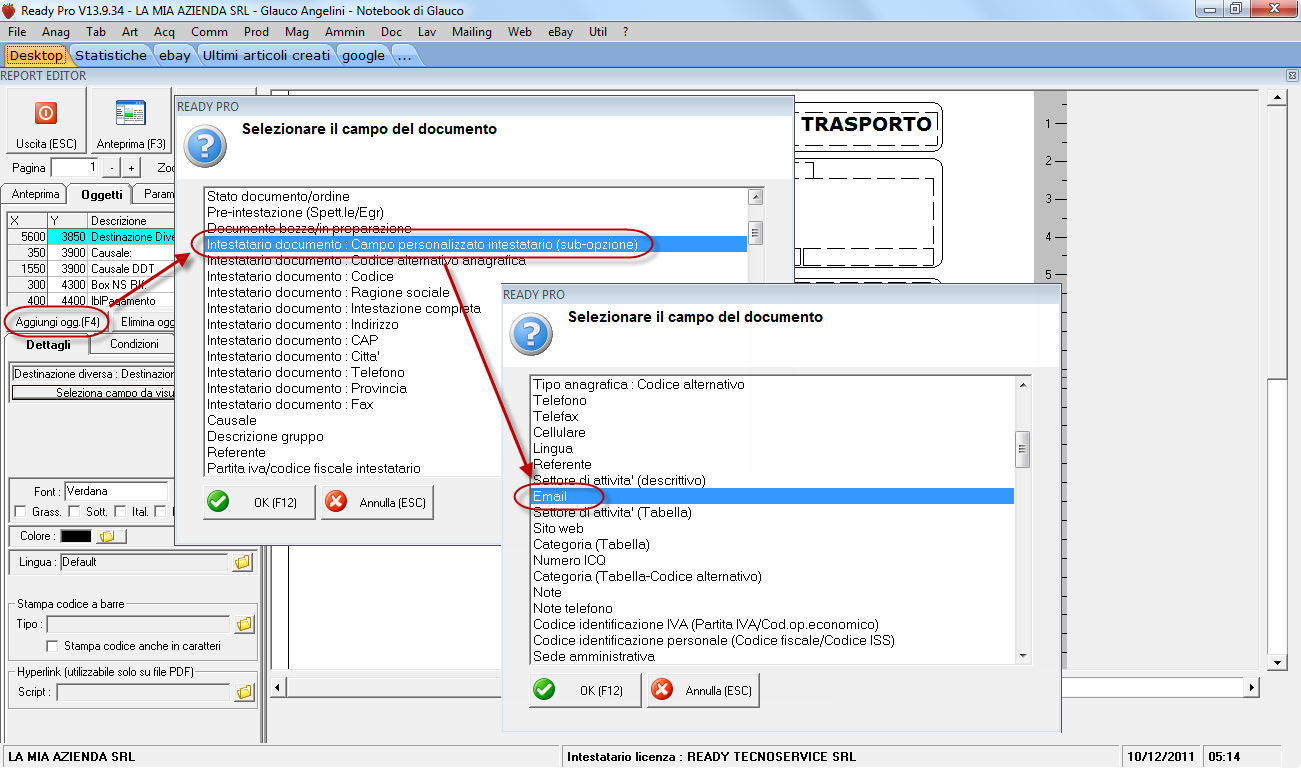The image size is (1301, 768).
Task: Select Intestatario documento : Campo personalizzato row
Action: click(476, 244)
